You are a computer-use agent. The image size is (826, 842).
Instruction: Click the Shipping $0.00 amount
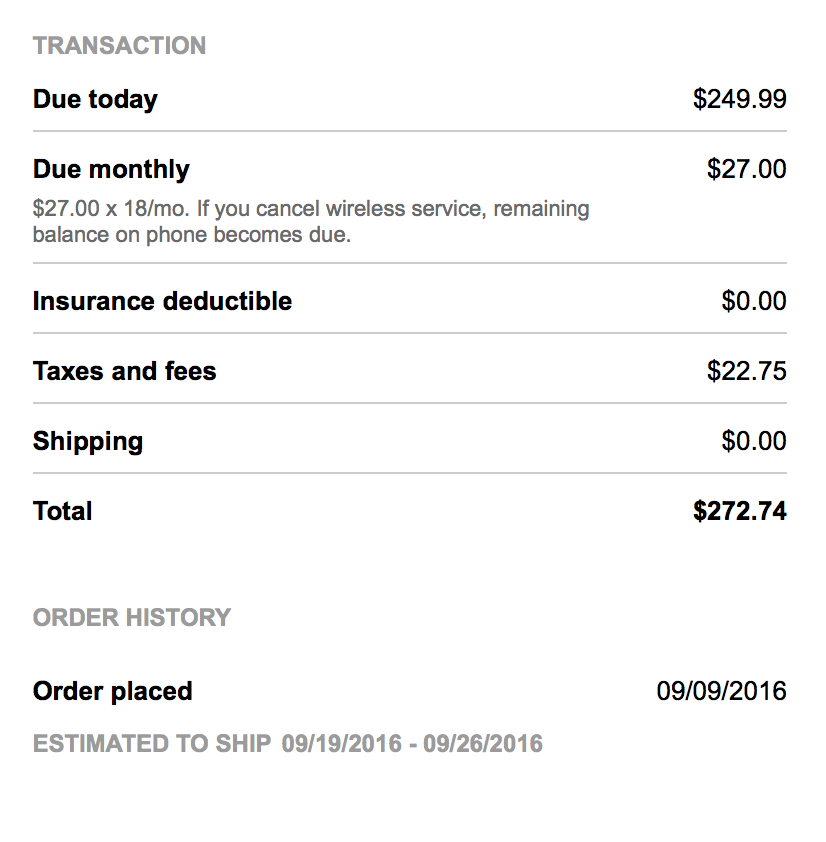(x=753, y=441)
